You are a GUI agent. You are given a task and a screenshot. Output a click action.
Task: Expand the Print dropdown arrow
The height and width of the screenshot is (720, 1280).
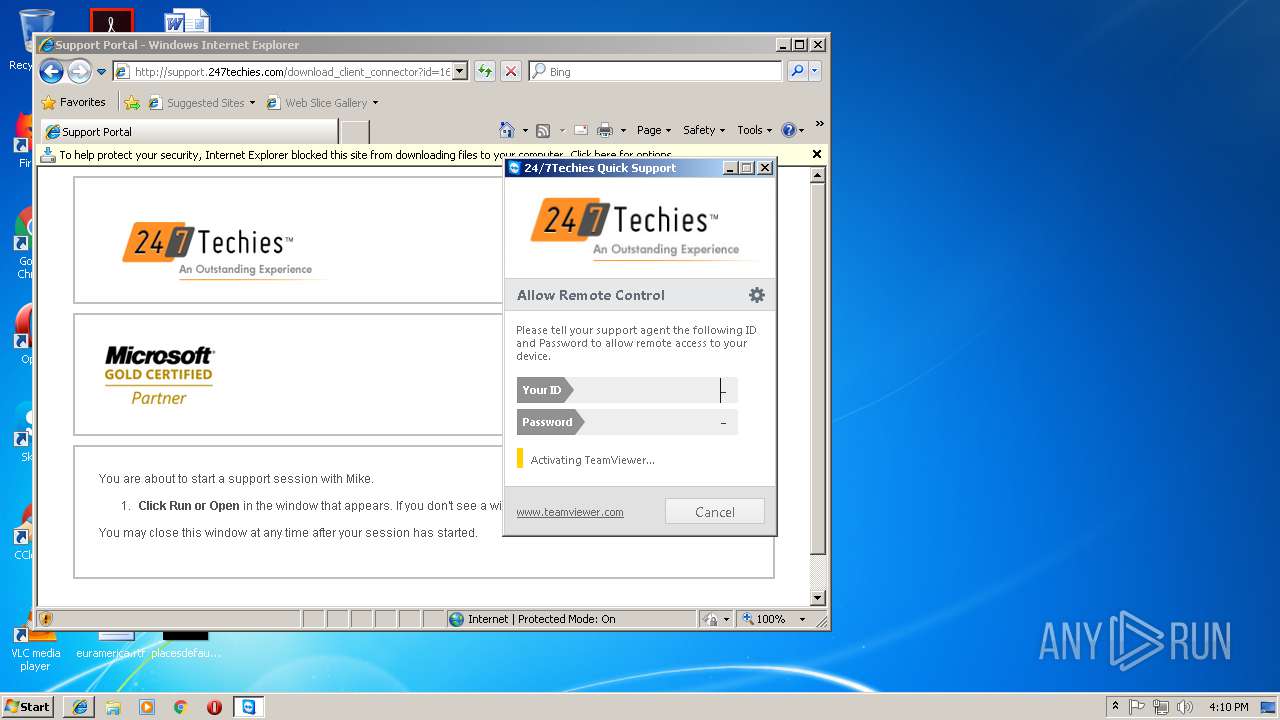(x=623, y=130)
